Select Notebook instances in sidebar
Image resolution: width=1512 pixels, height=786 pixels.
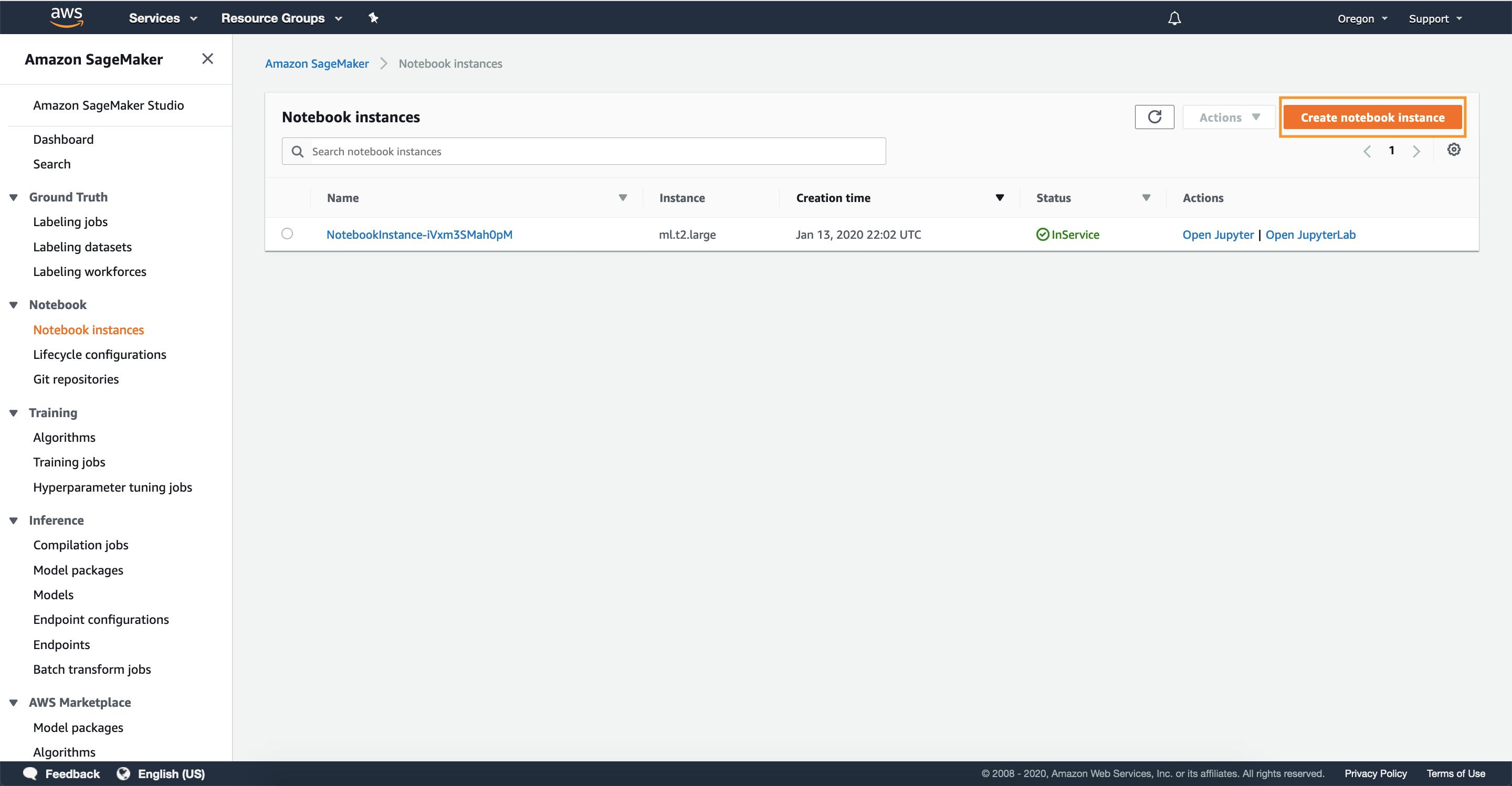coord(89,330)
